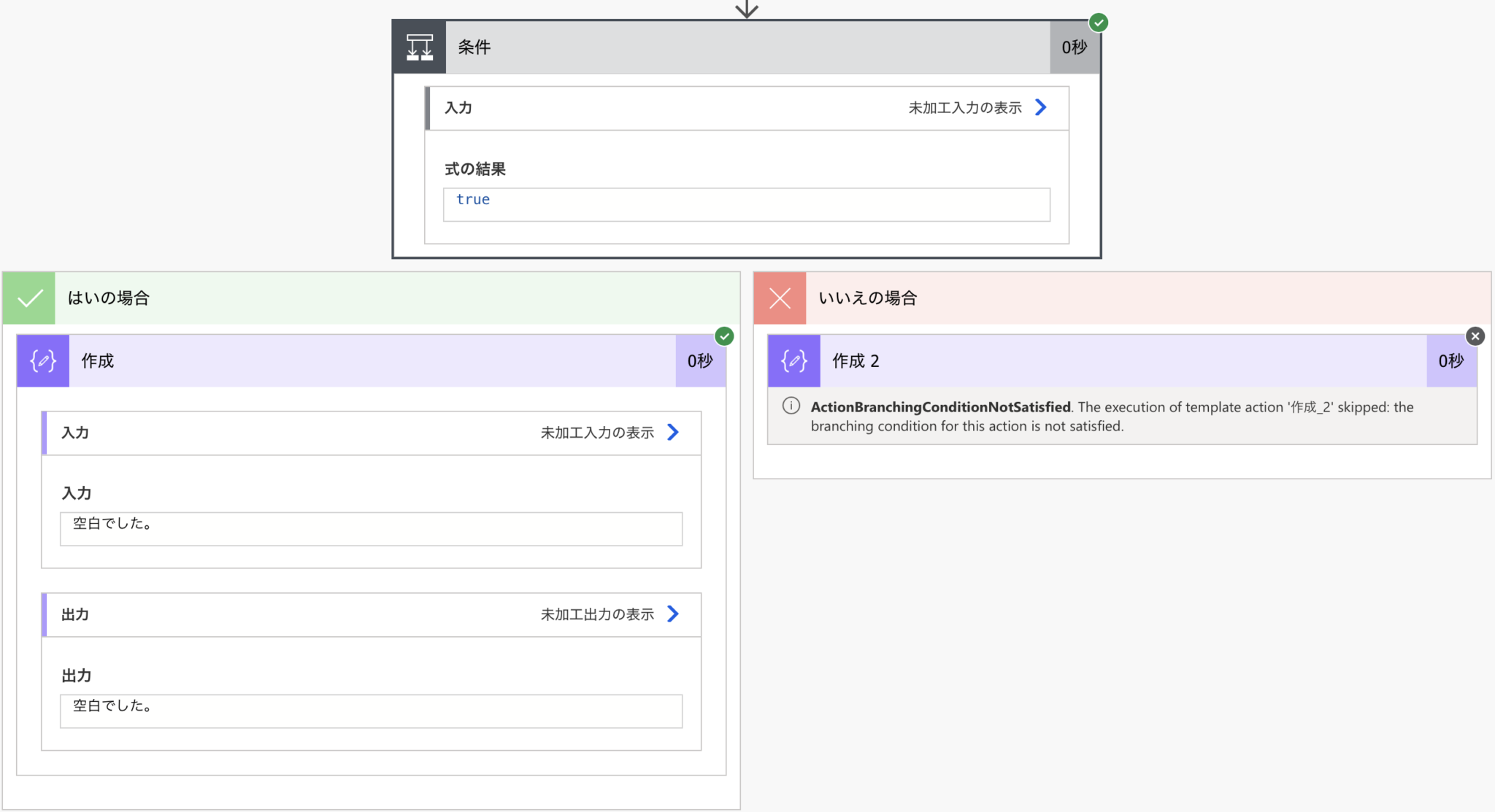Screen dimensions: 1495x812
Task: Expand raw outputs chevron on 作成 action
Action: point(672,614)
